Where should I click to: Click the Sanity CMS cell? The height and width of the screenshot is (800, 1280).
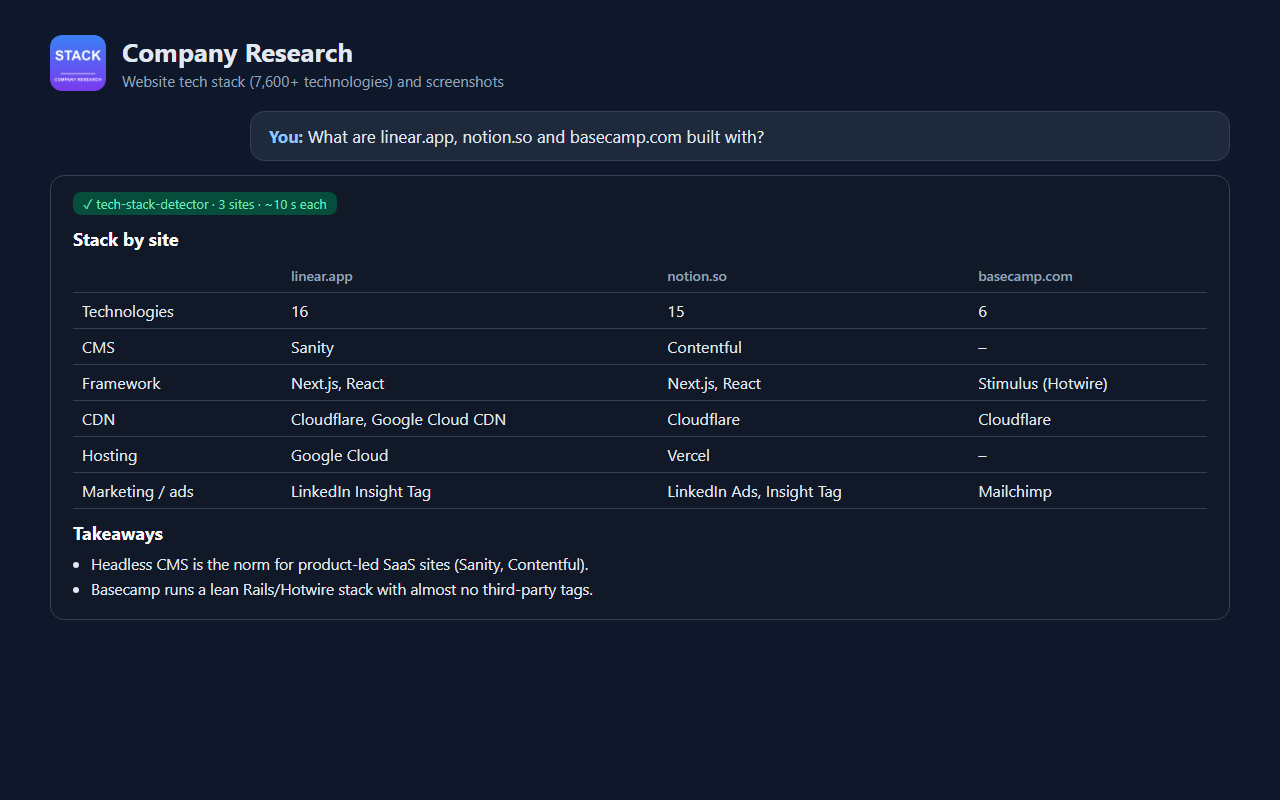pyautogui.click(x=312, y=347)
